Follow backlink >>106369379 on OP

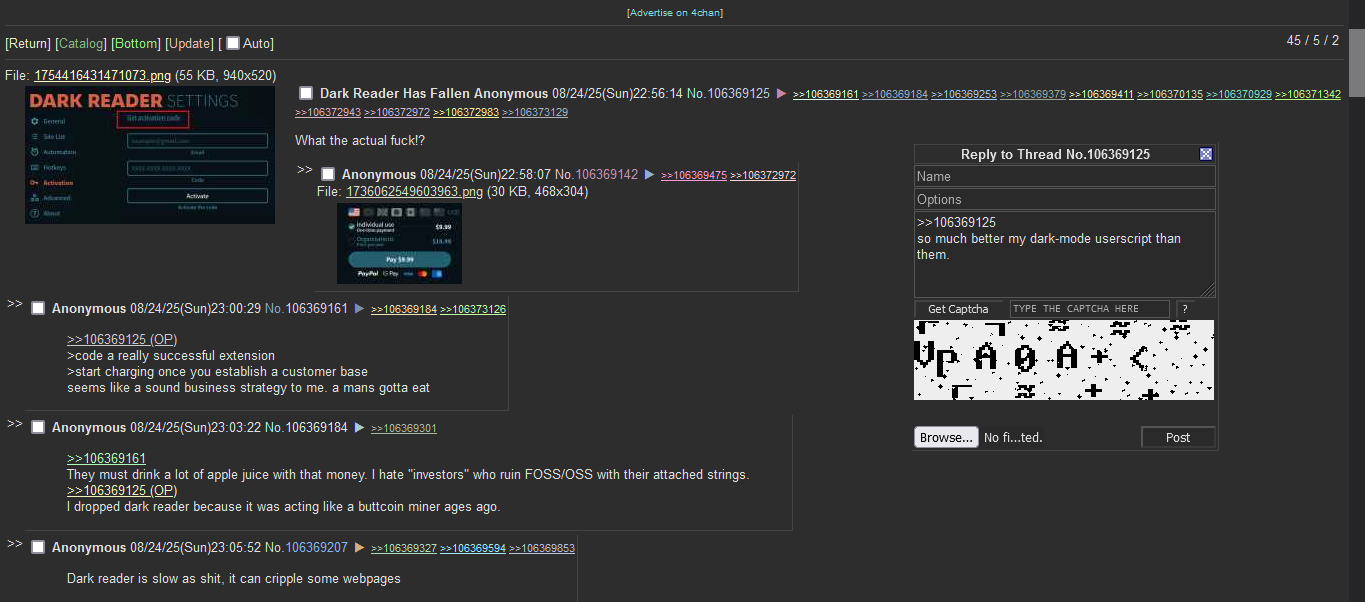[1033, 94]
